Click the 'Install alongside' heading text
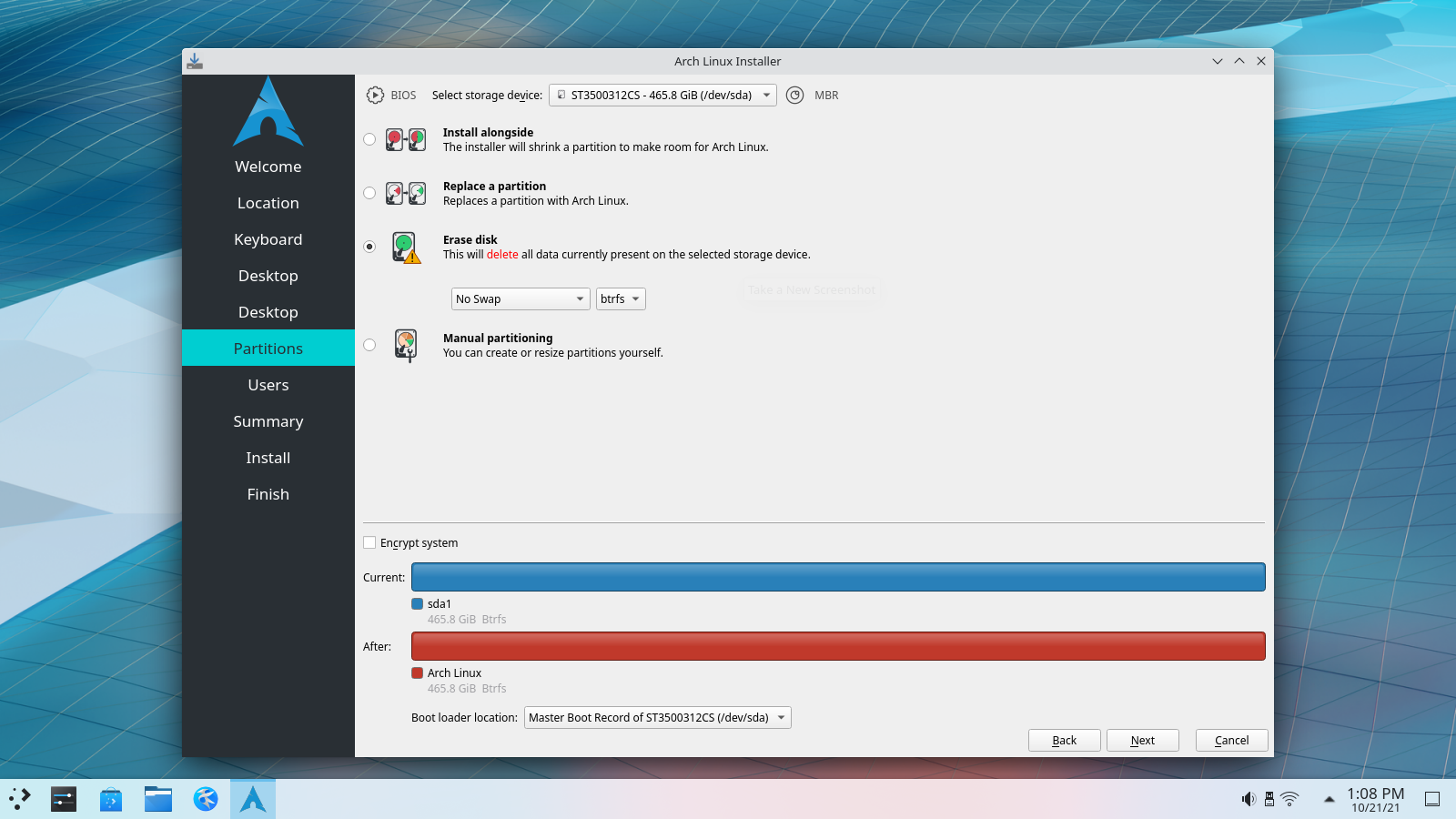The image size is (1456, 819). coord(488,133)
